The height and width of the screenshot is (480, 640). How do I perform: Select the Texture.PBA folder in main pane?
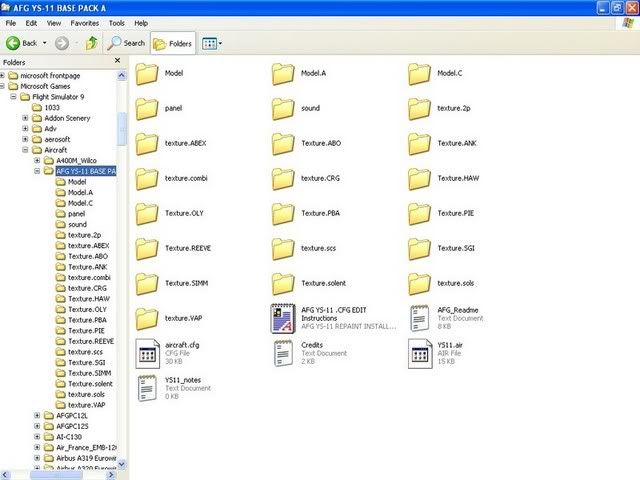(306, 214)
